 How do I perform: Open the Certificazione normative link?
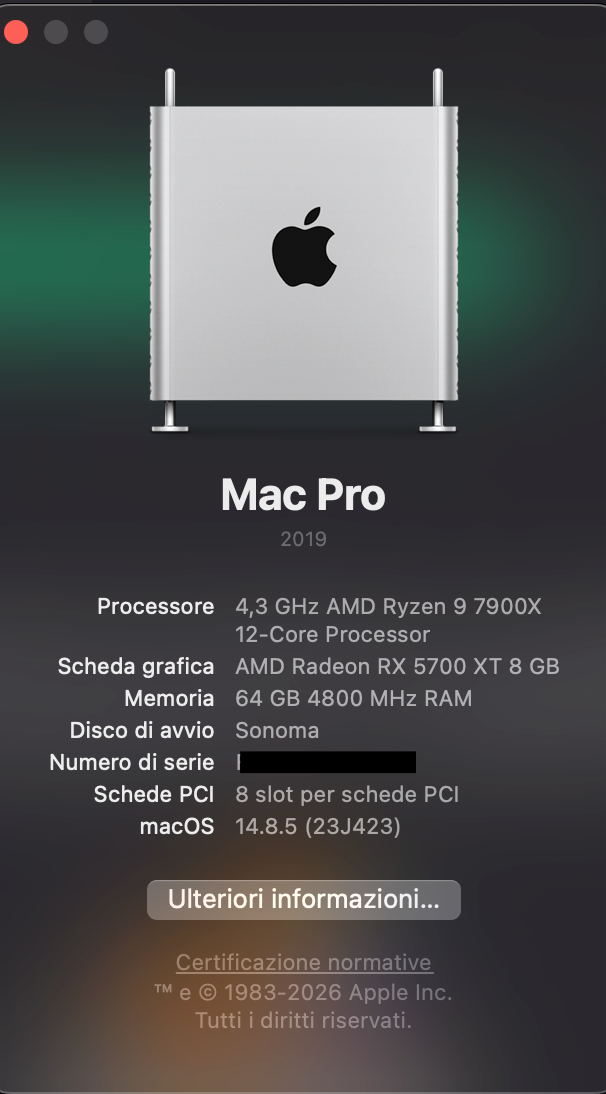click(x=304, y=962)
